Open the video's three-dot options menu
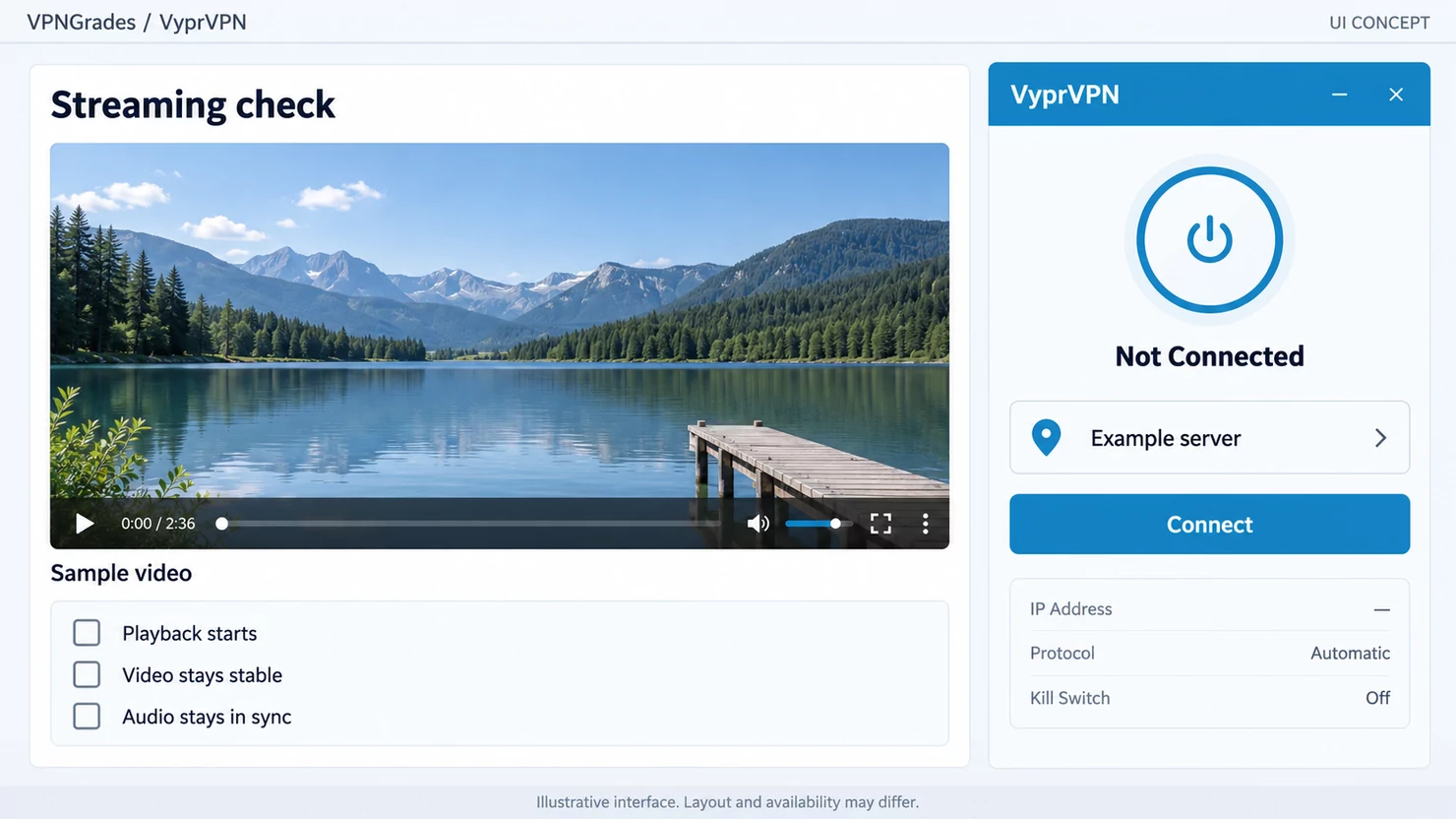The image size is (1456, 819). (x=925, y=524)
